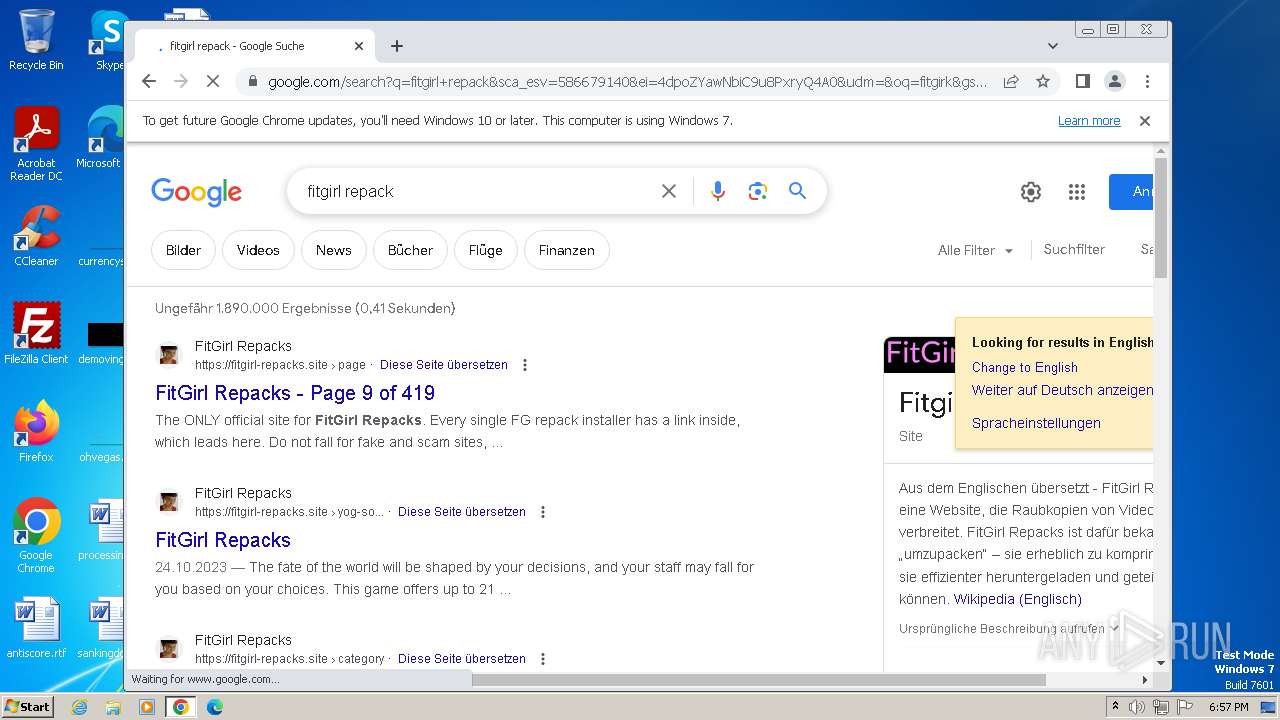Click the share page icon

[1011, 81]
